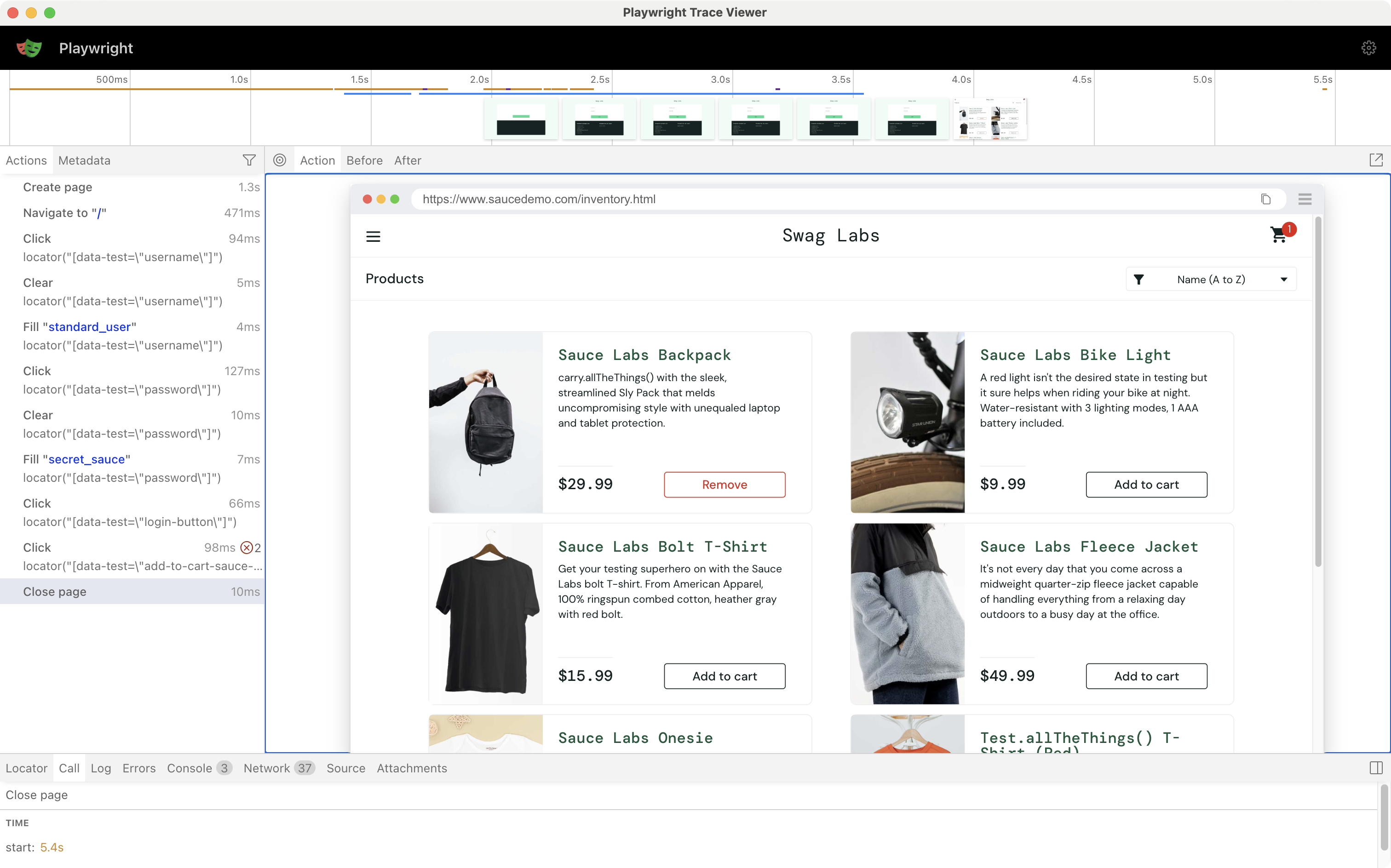Open the Locator tab
The image size is (1391, 868).
26,768
